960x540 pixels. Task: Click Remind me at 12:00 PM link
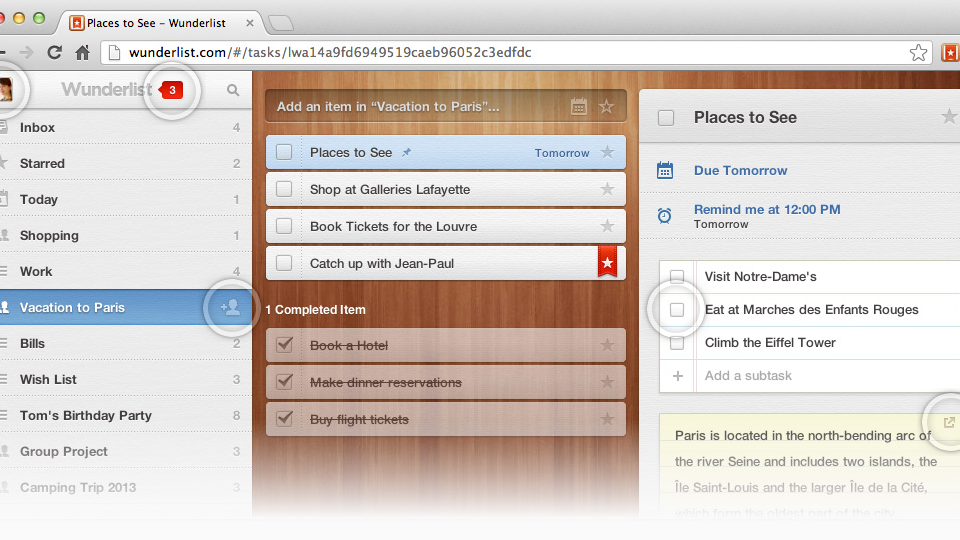pos(767,209)
